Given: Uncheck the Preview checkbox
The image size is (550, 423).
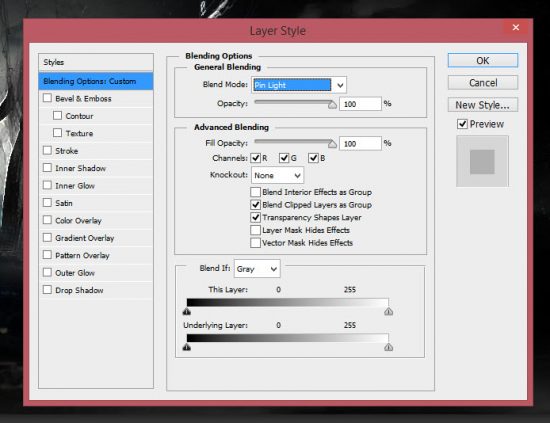Looking at the screenshot, I should click(x=462, y=124).
